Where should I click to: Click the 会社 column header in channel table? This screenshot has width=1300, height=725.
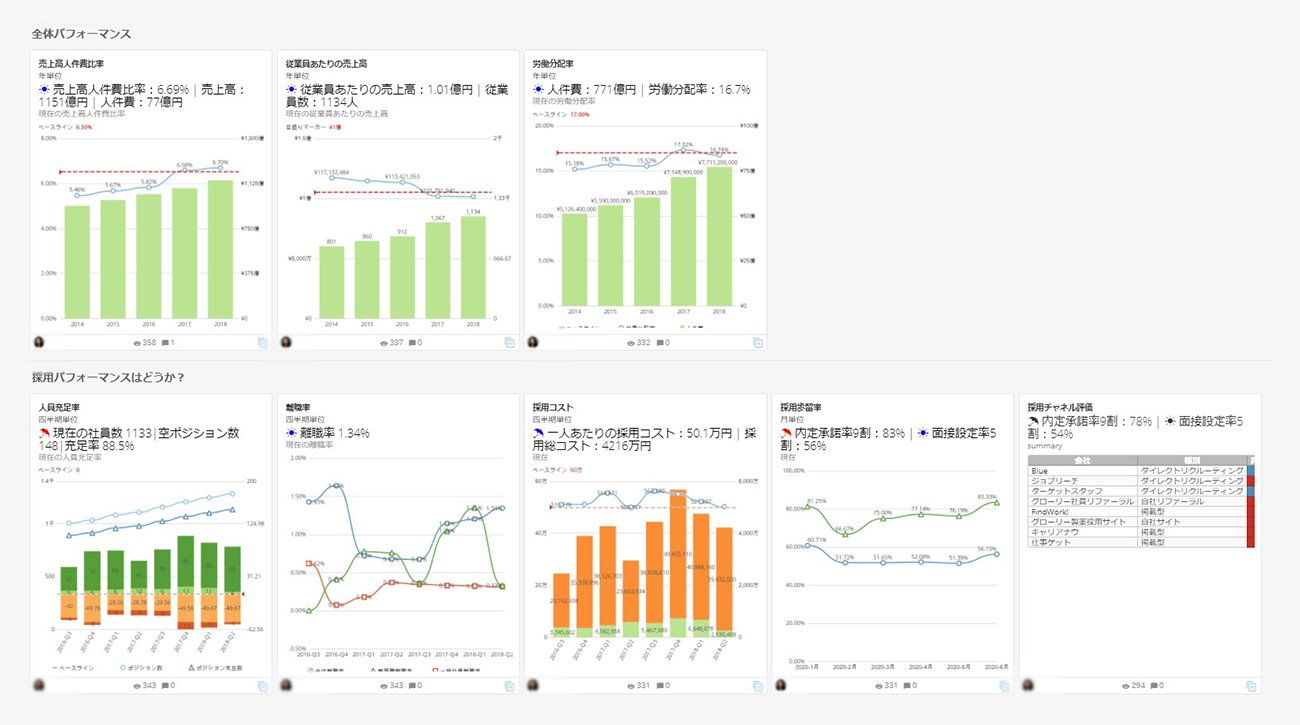point(1081,460)
